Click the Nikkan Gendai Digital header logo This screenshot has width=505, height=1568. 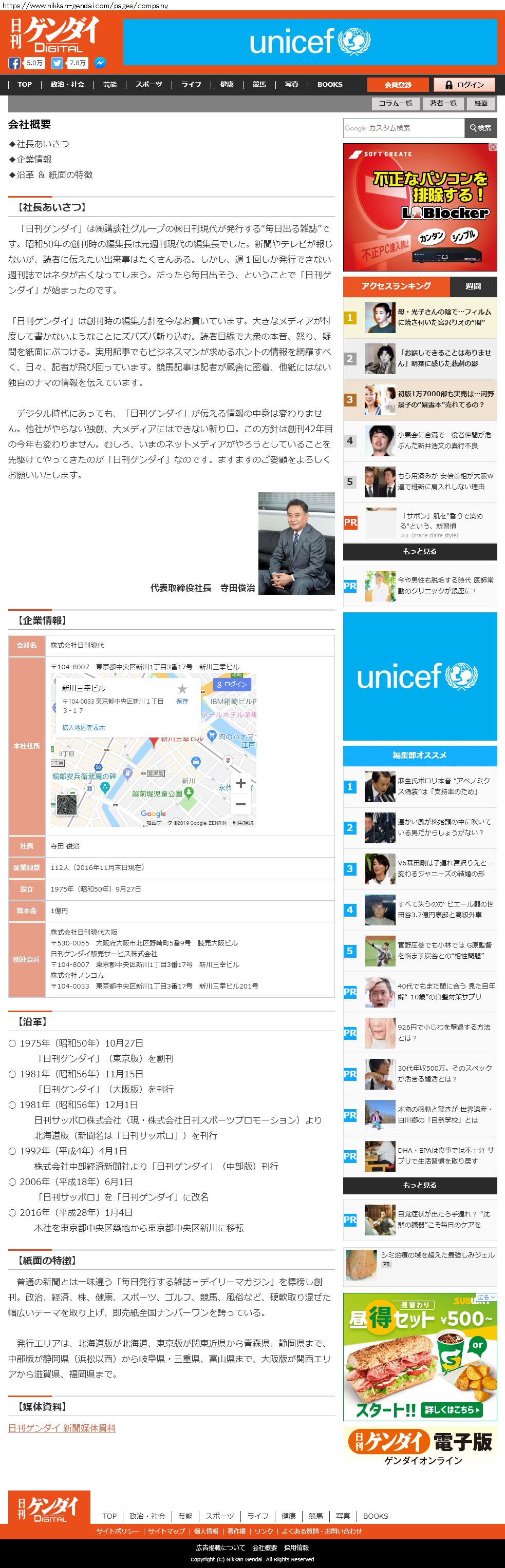[54, 35]
